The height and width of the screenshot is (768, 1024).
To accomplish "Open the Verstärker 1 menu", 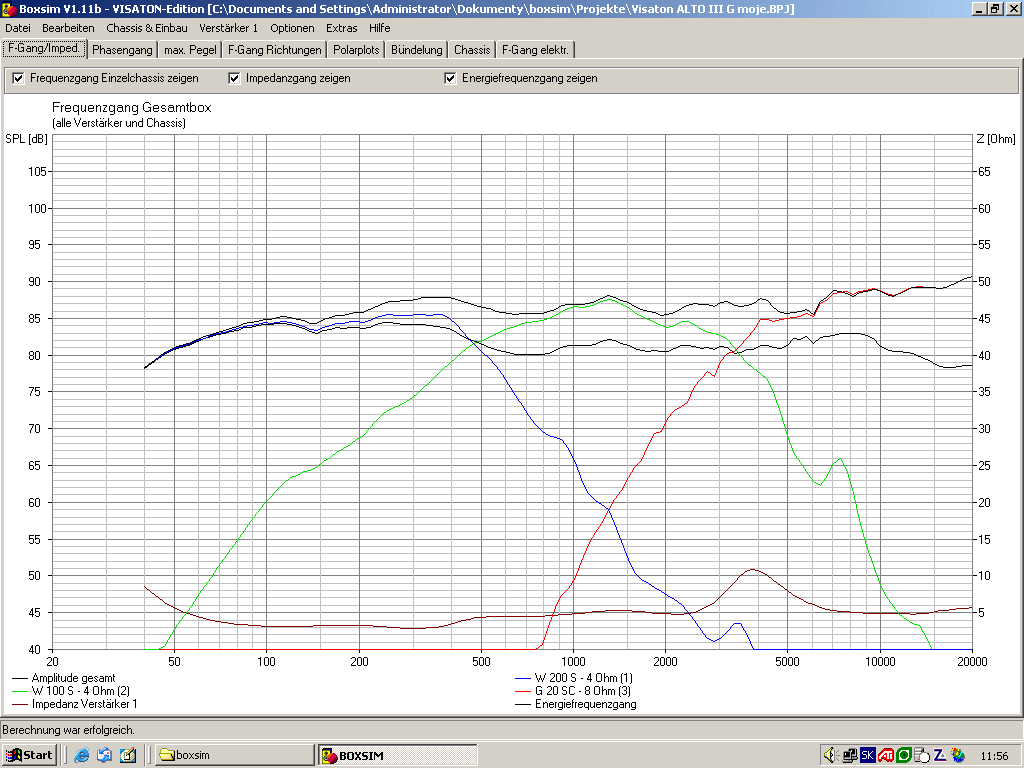I will [229, 28].
